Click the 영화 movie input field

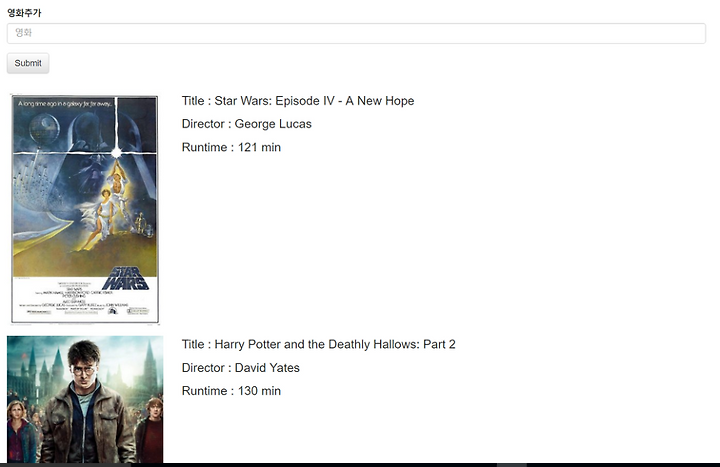pos(356,34)
